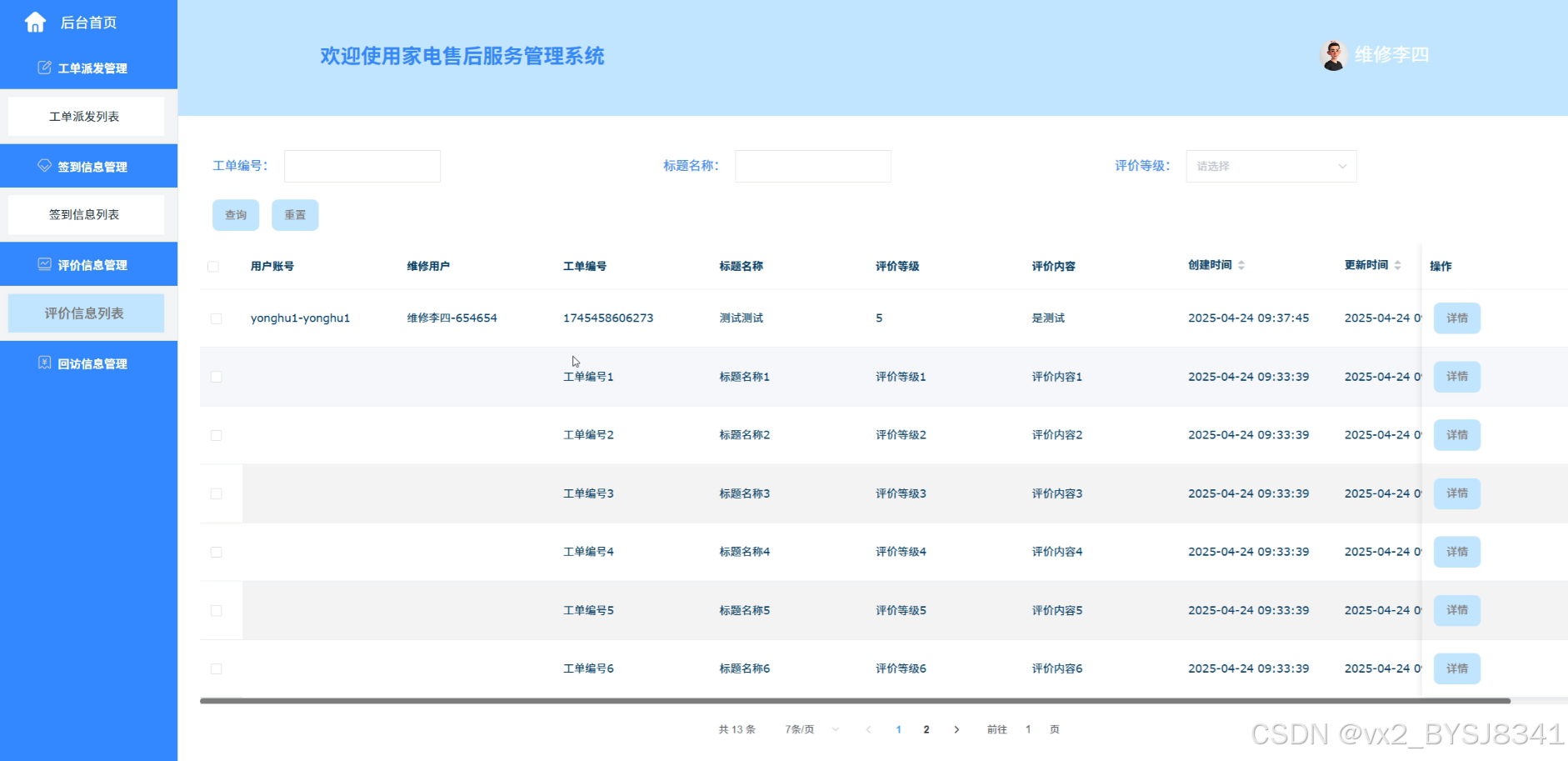Click the 维修李四-654654 cell
This screenshot has width=1568, height=761.
452,318
